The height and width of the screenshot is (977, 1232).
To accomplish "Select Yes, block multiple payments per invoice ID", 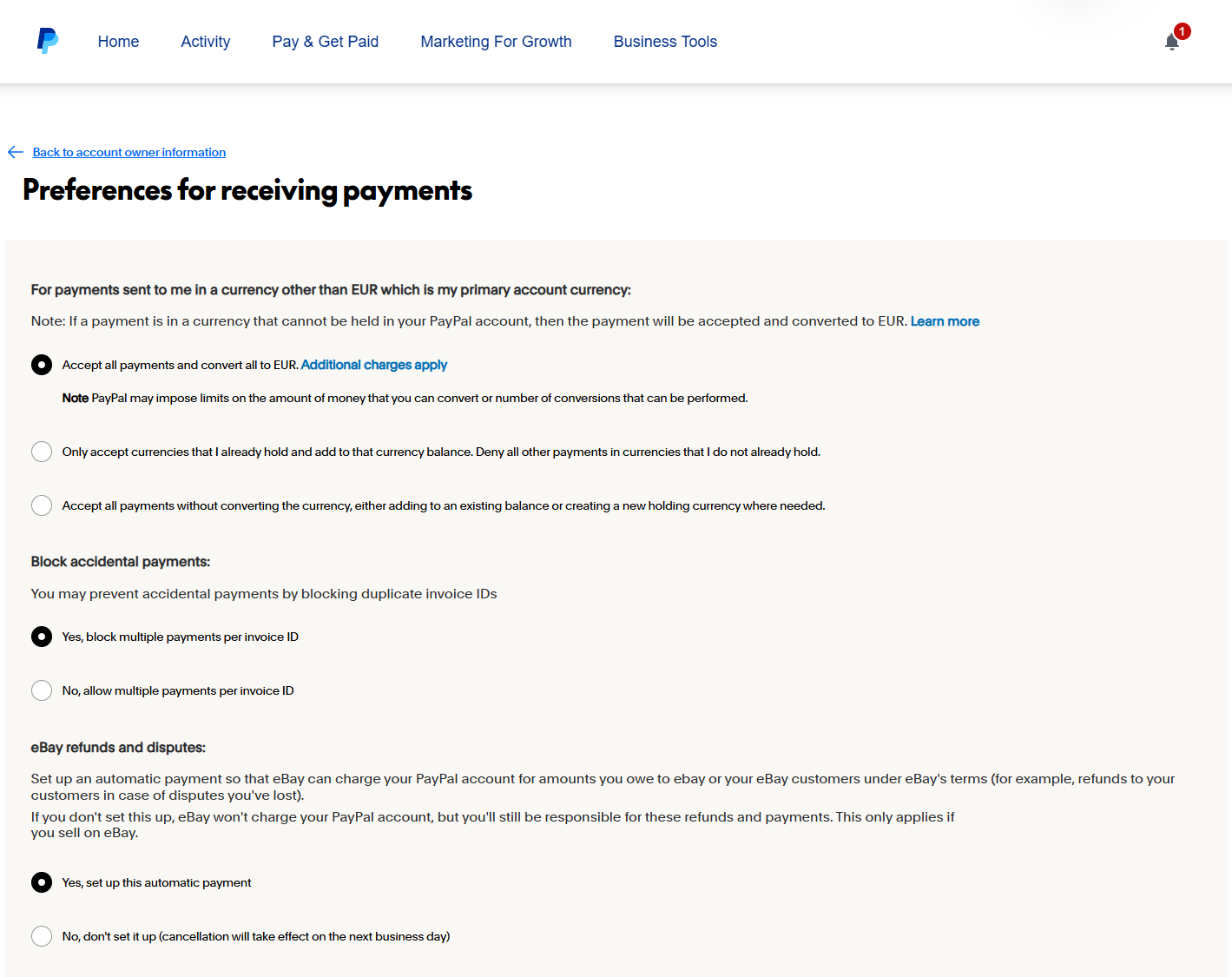I will tap(42, 637).
